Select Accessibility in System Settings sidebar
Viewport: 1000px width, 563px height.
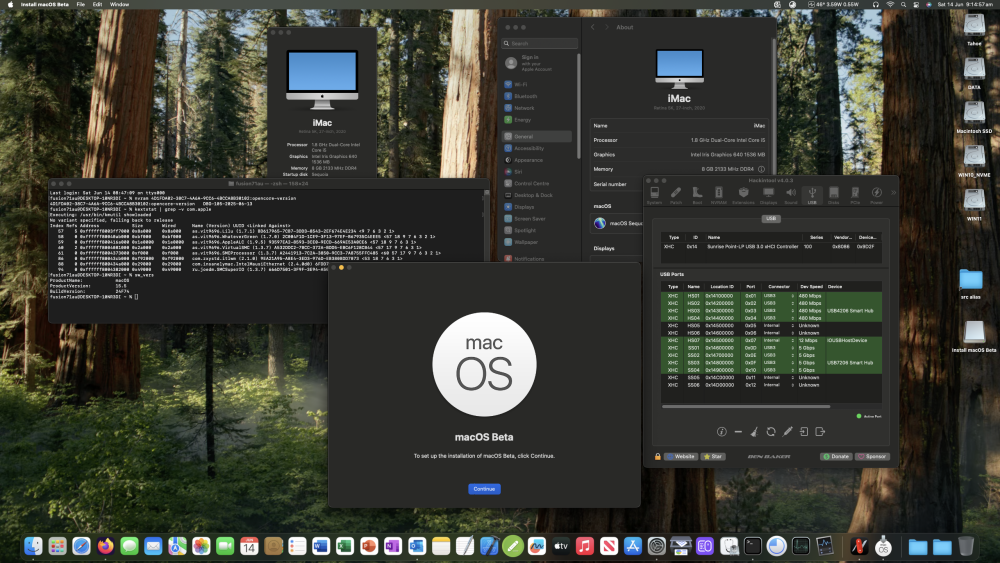tap(538, 148)
